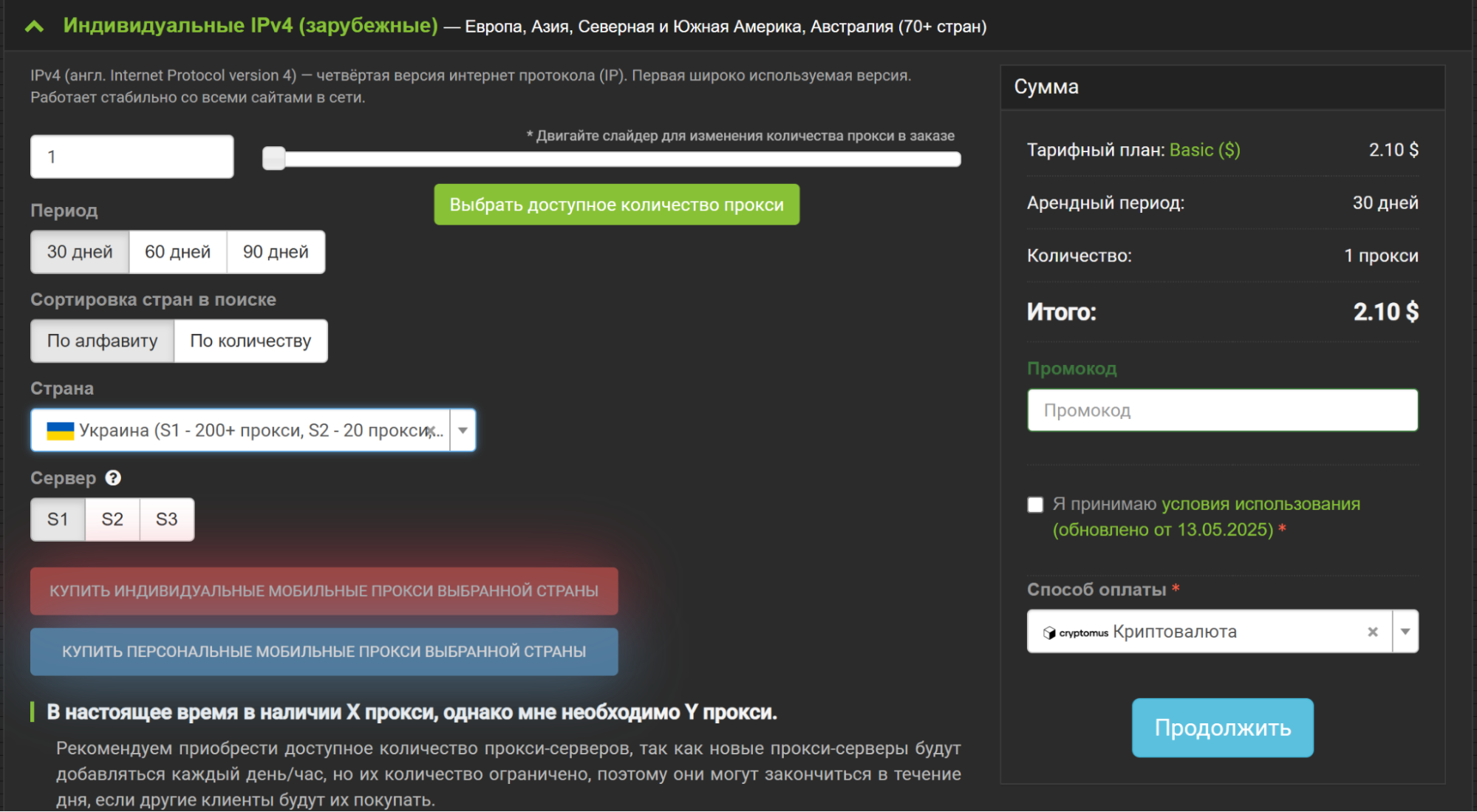Viewport: 1477px width, 812px height.
Task: Clear the selected Украина country with the x icon
Action: coord(431,431)
